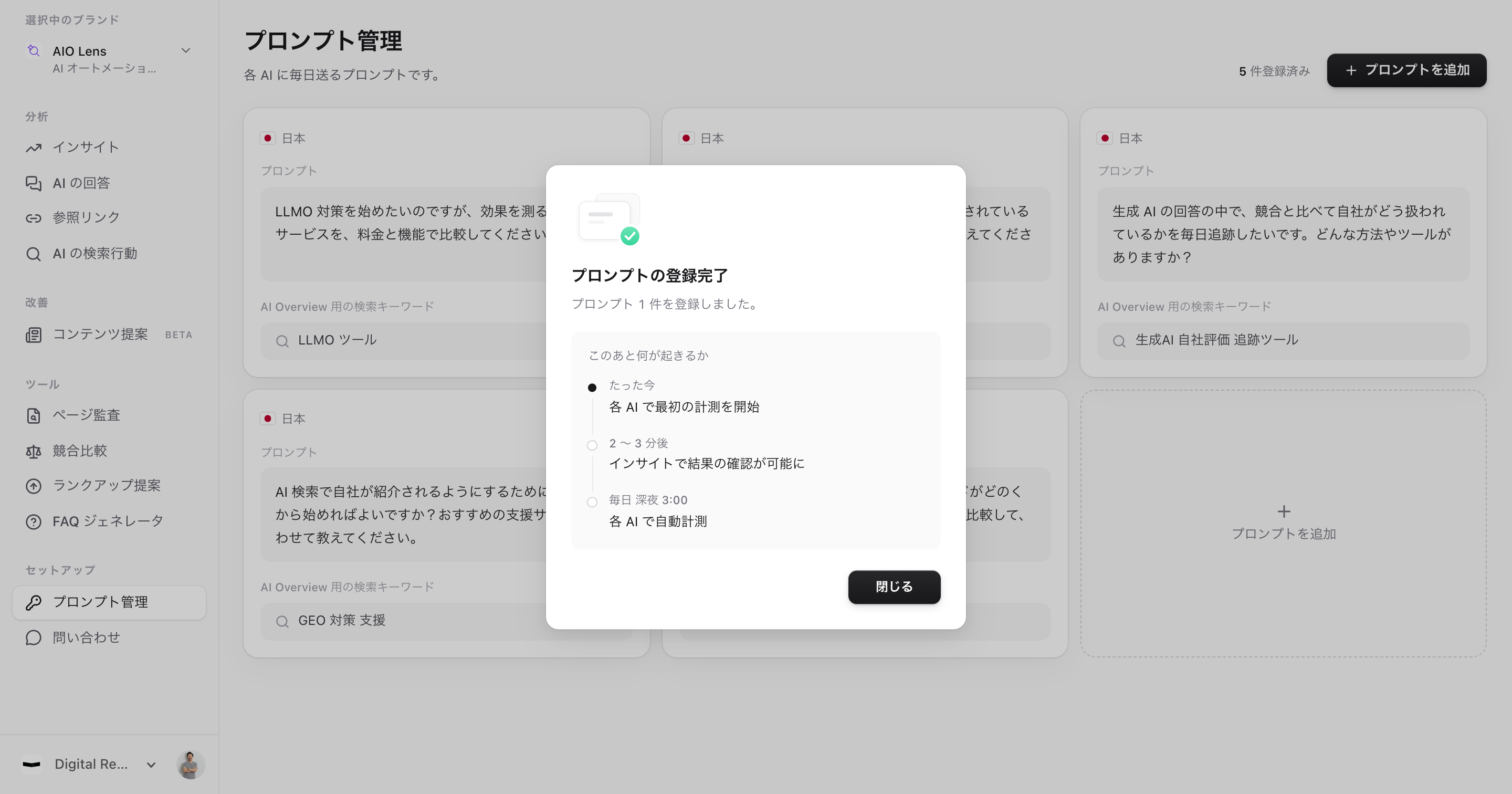Click the user avatar photo

190,764
